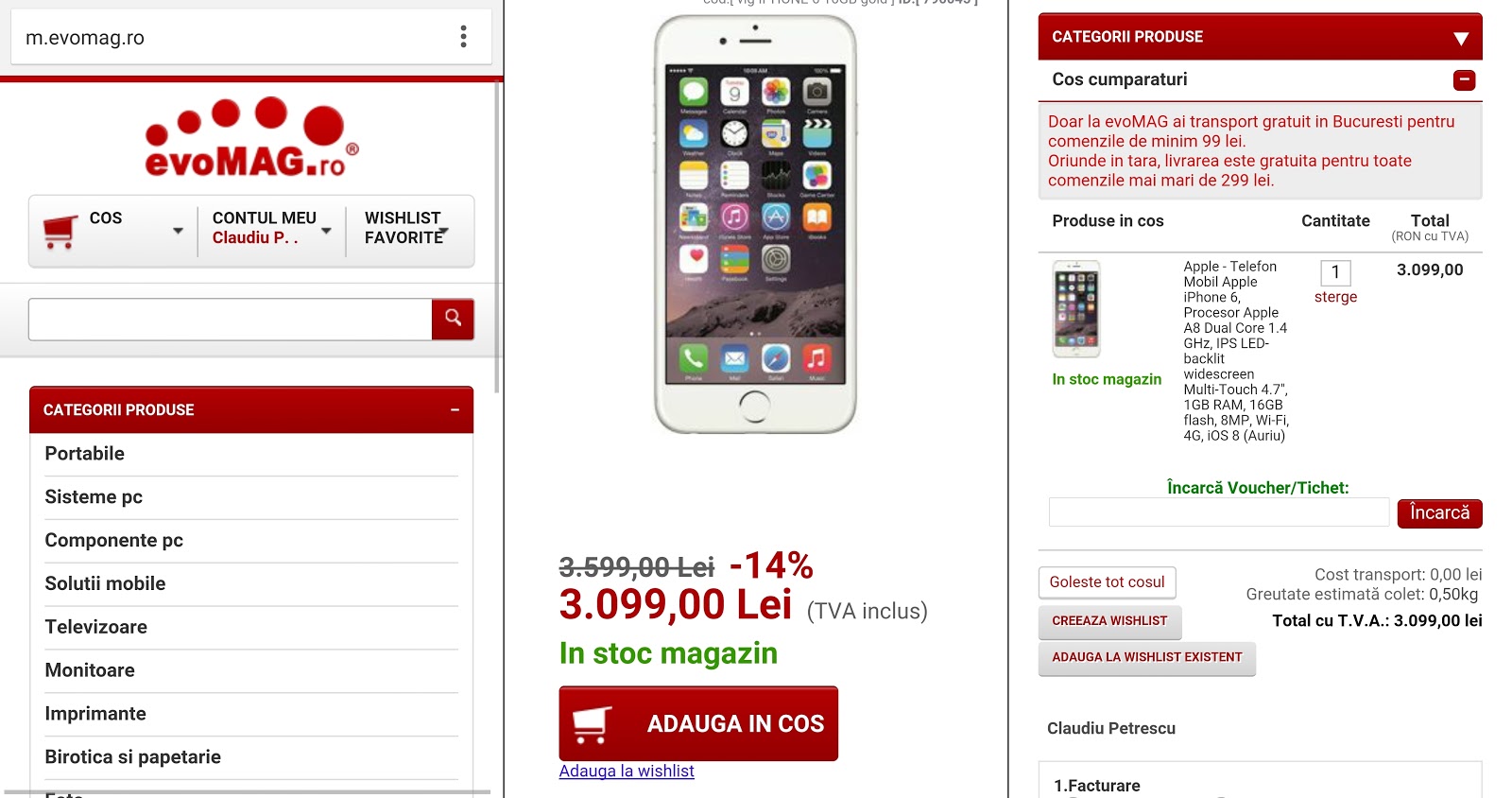Expand the Contul meu dropdown
Image resolution: width=1512 pixels, height=798 pixels.
point(326,231)
